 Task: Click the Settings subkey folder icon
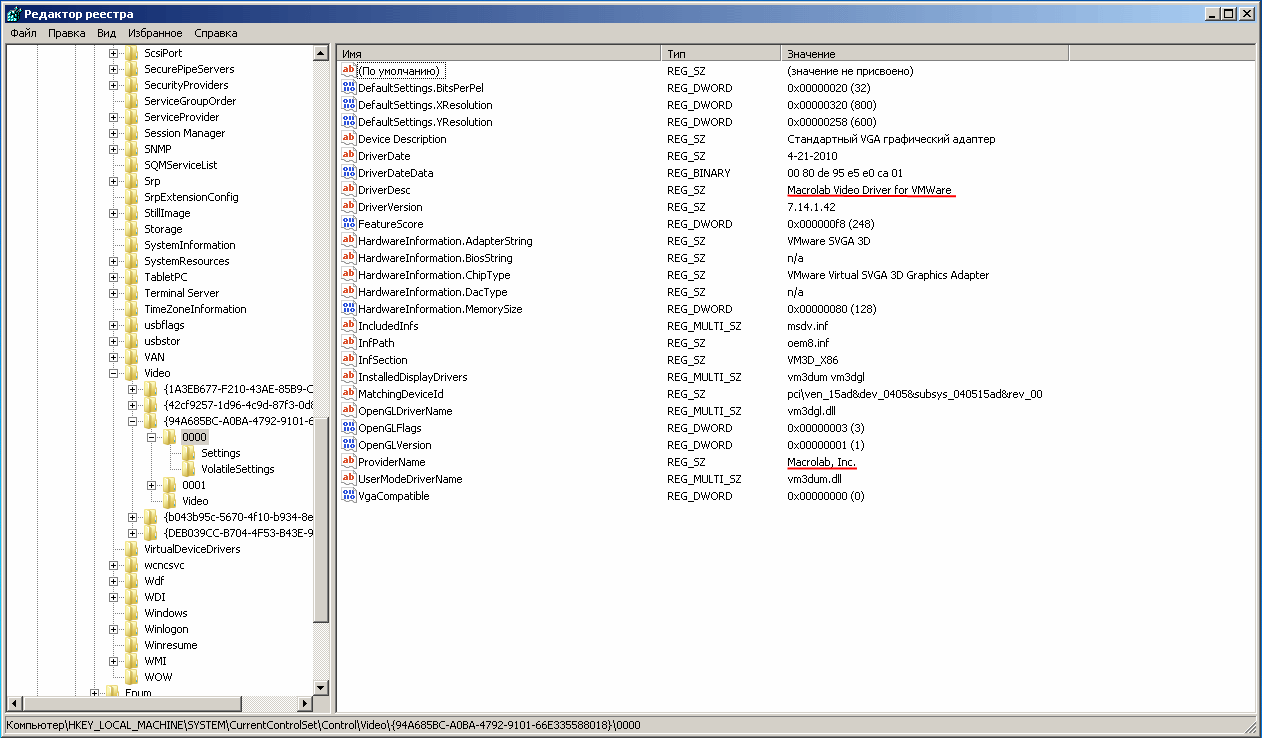(x=189, y=453)
